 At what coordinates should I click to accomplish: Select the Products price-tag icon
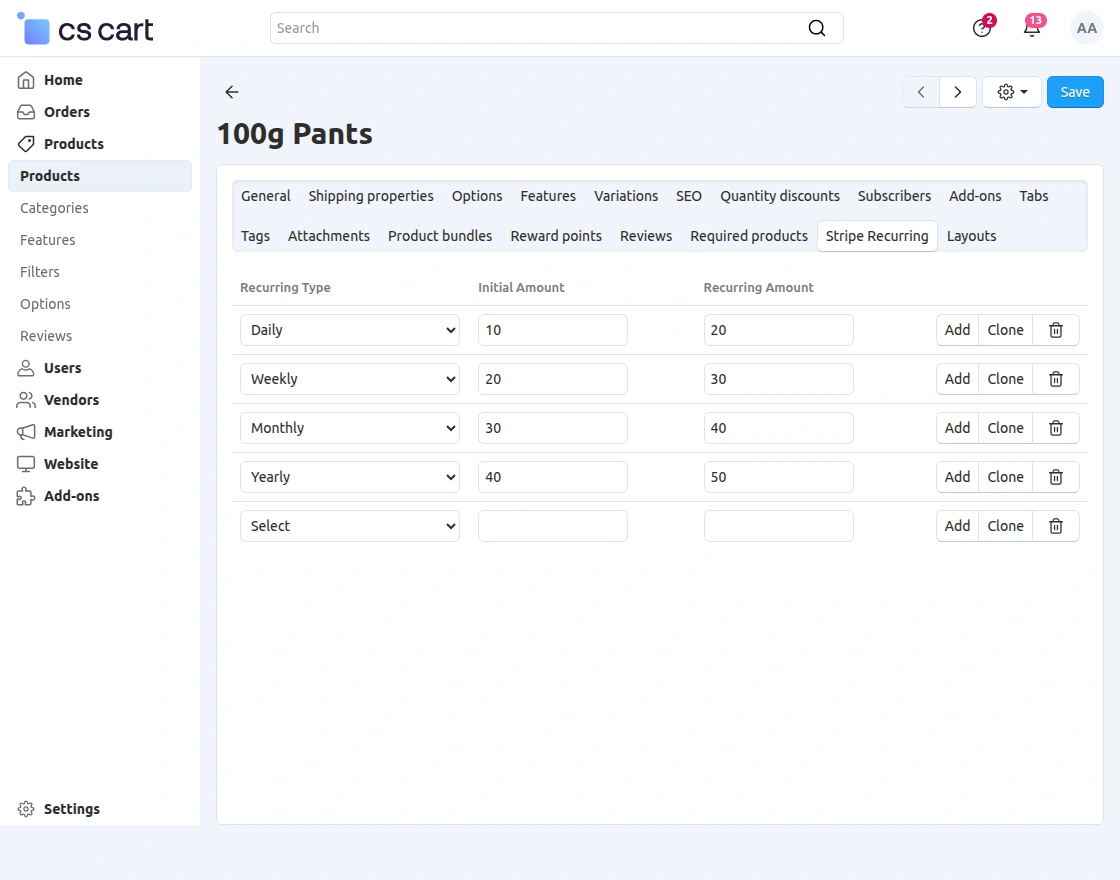click(x=26, y=143)
